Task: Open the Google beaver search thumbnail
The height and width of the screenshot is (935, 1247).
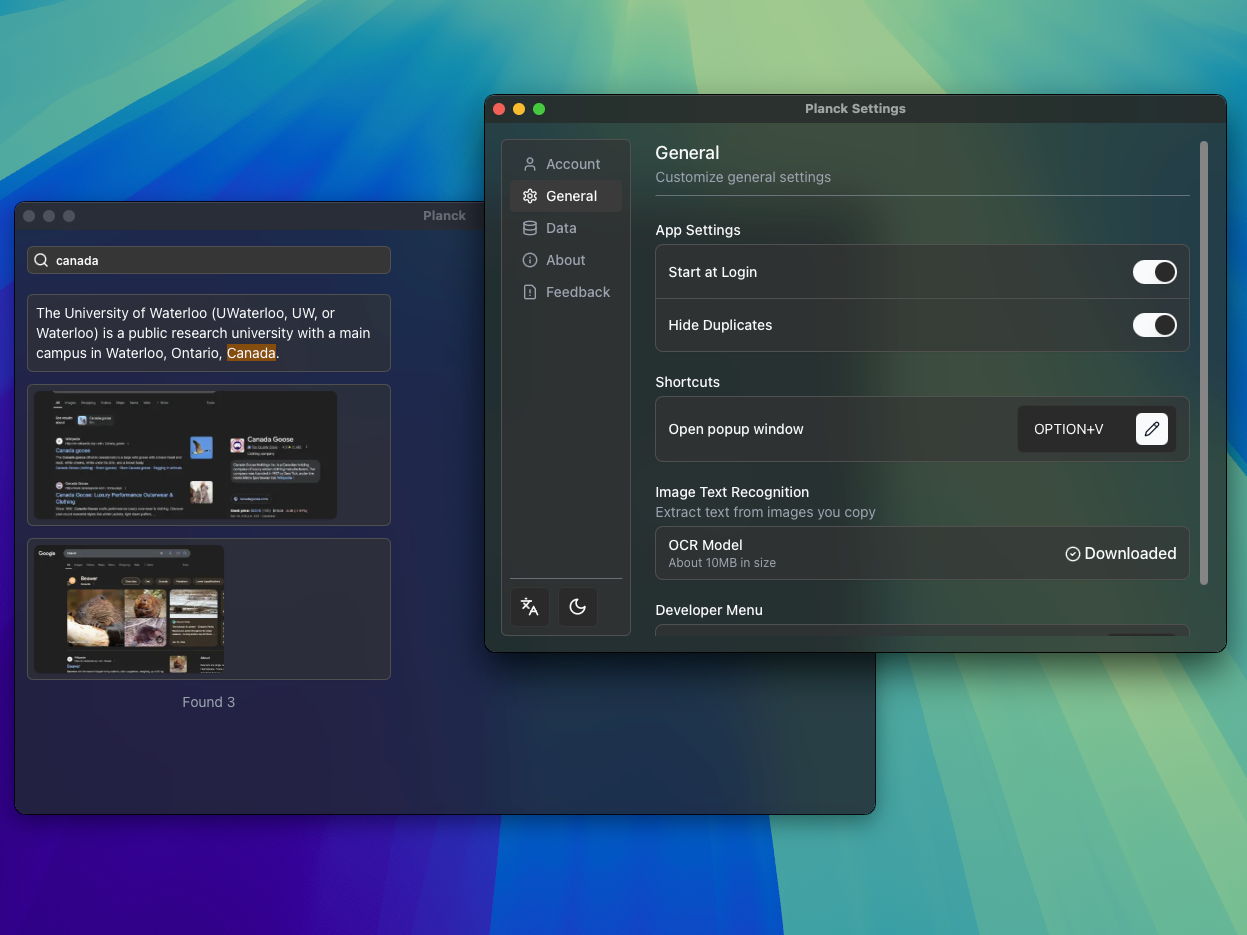Action: click(x=208, y=608)
